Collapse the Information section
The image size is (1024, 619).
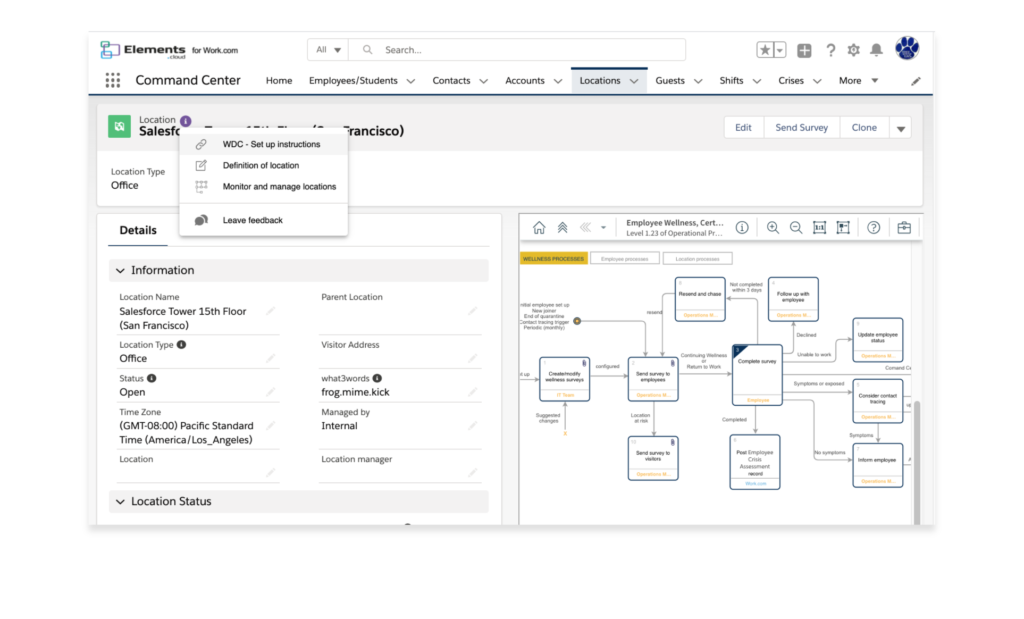click(121, 270)
